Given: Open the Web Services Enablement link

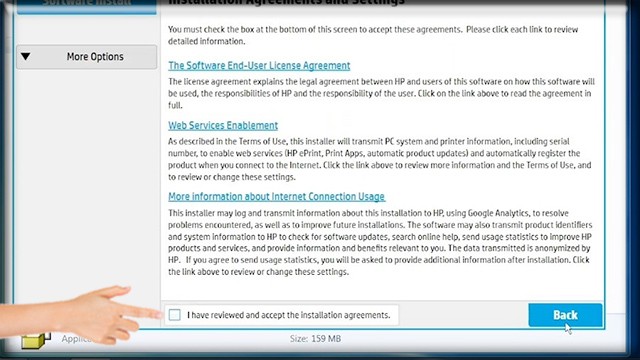Looking at the screenshot, I should coord(223,125).
